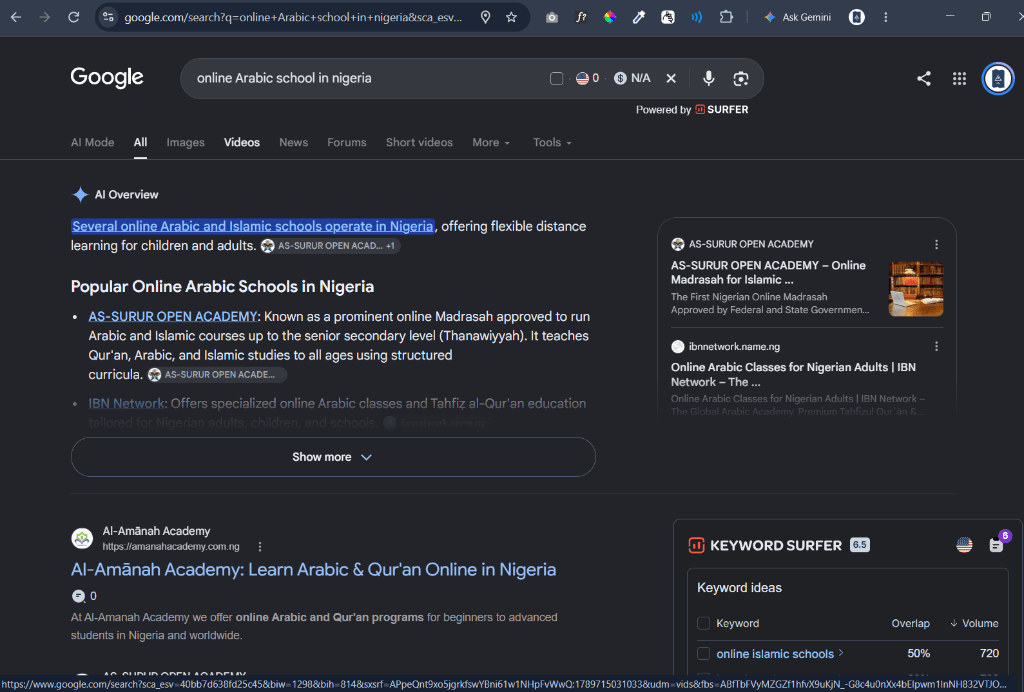The image size is (1024, 692).
Task: Open Chrome three-dot menu
Action: click(886, 17)
